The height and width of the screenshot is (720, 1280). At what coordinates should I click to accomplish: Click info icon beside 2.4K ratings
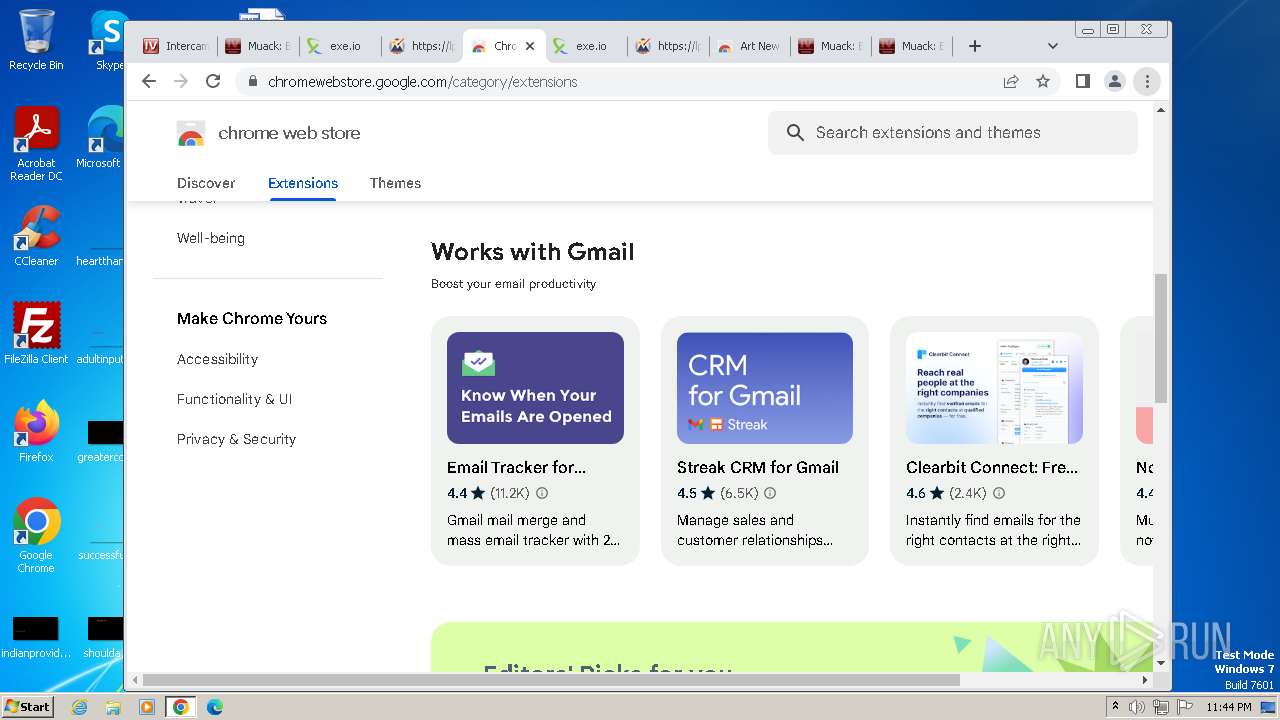tap(998, 493)
